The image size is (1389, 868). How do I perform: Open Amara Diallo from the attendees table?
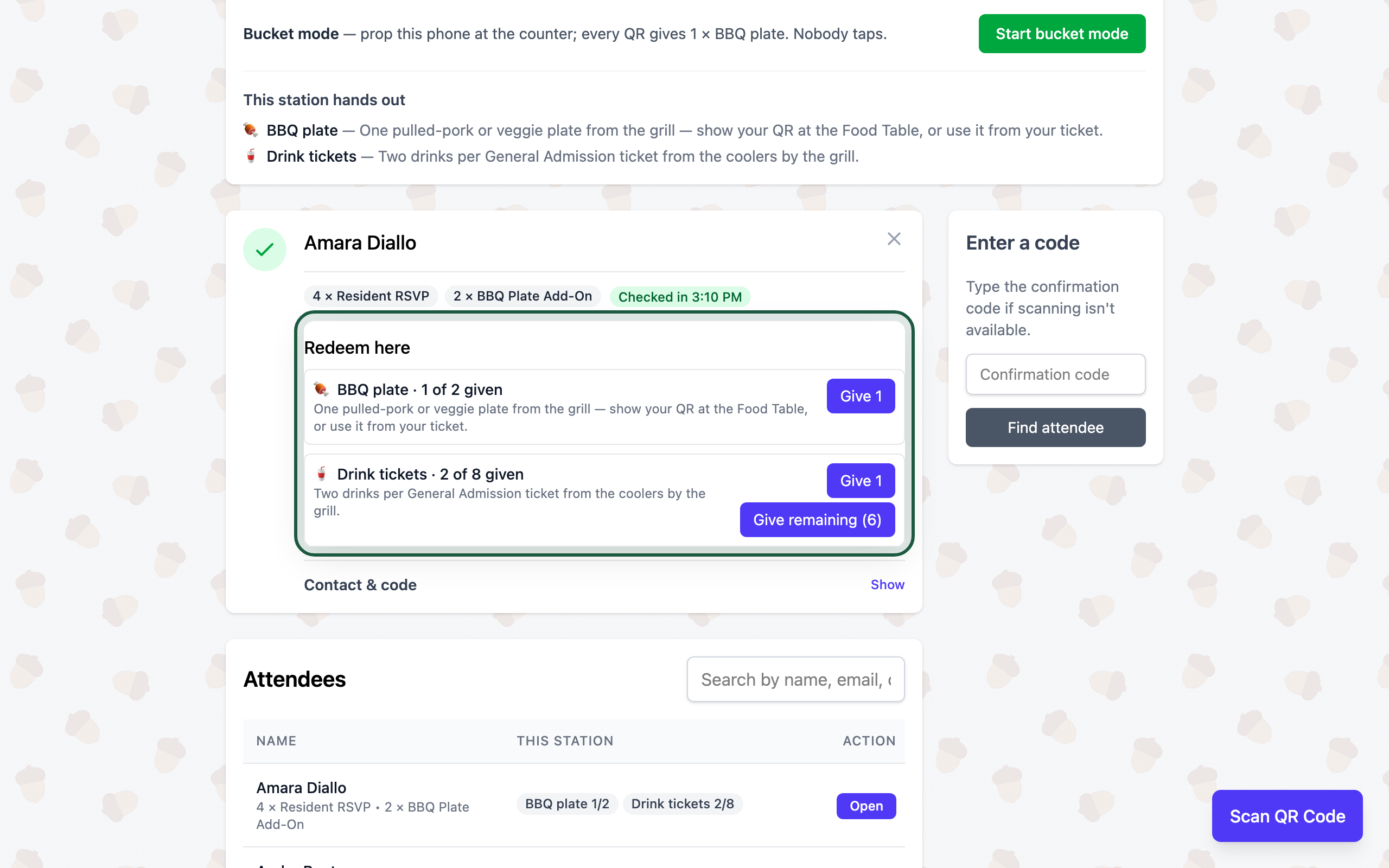pyautogui.click(x=865, y=806)
